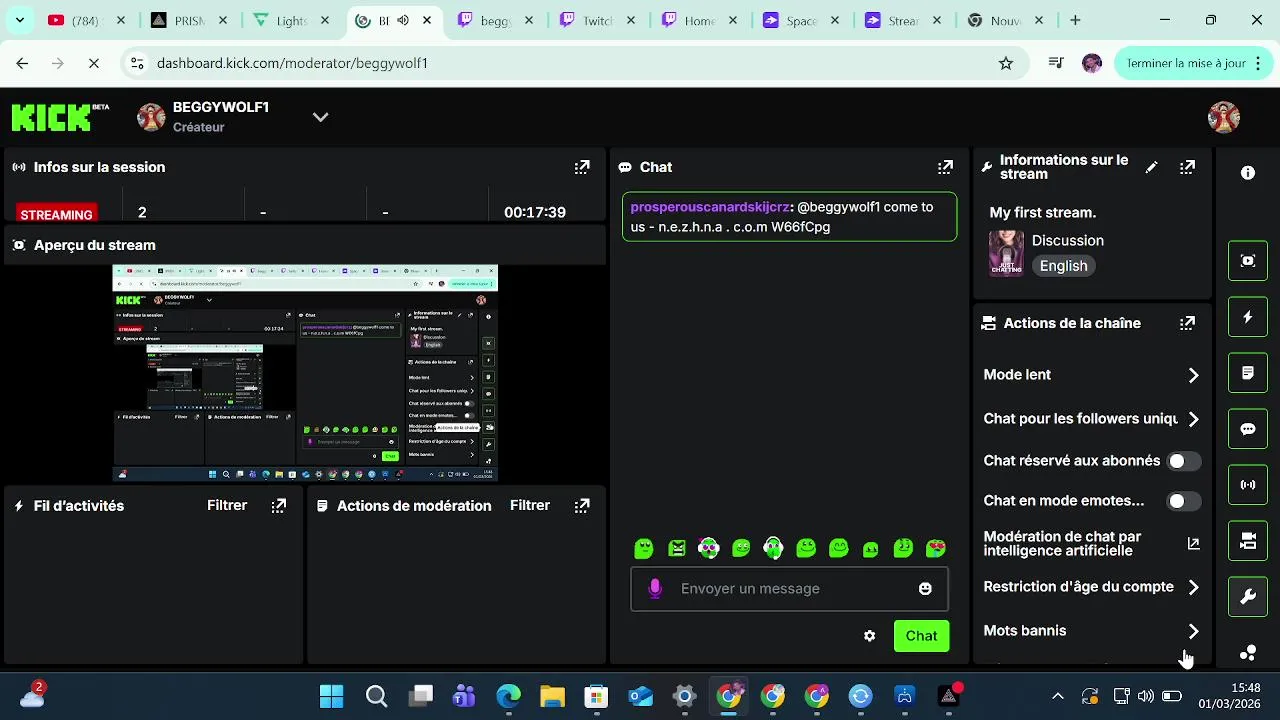The height and width of the screenshot is (720, 1280).
Task: Show hidden system tray icons chevron
Action: (x=1058, y=696)
